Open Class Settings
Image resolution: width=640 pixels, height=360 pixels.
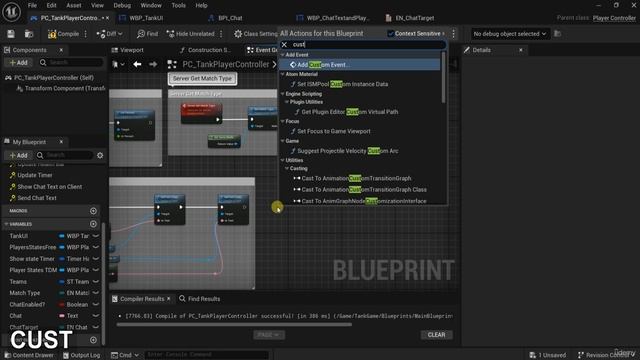[x=256, y=34]
